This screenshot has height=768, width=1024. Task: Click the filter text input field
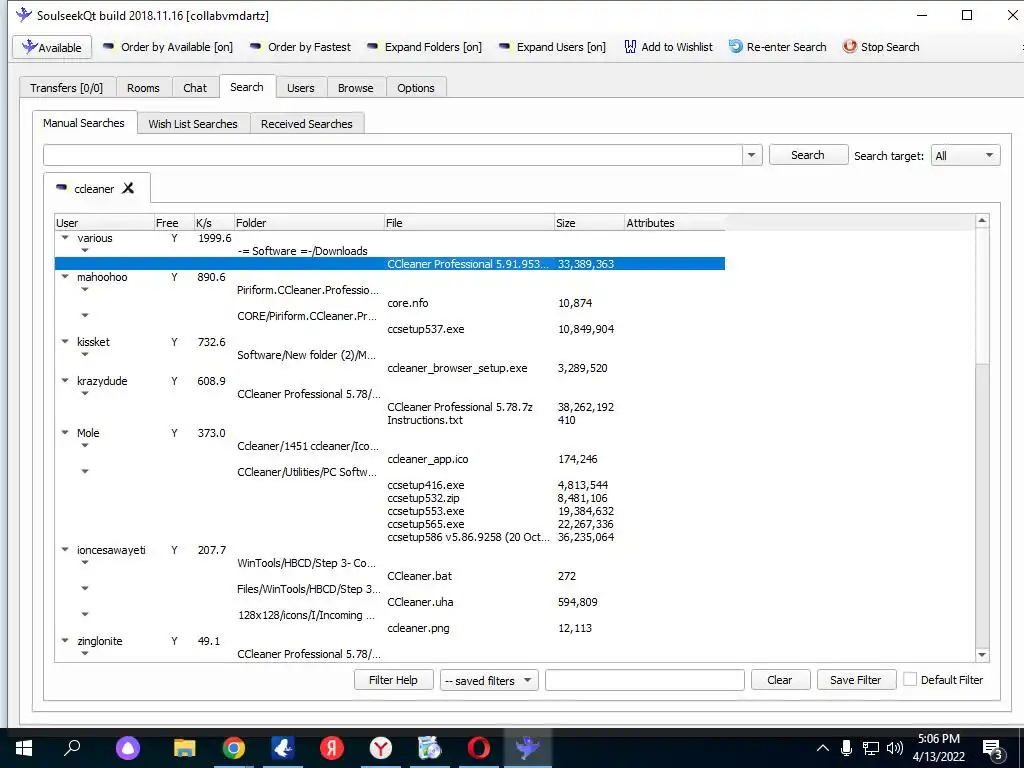(x=645, y=680)
